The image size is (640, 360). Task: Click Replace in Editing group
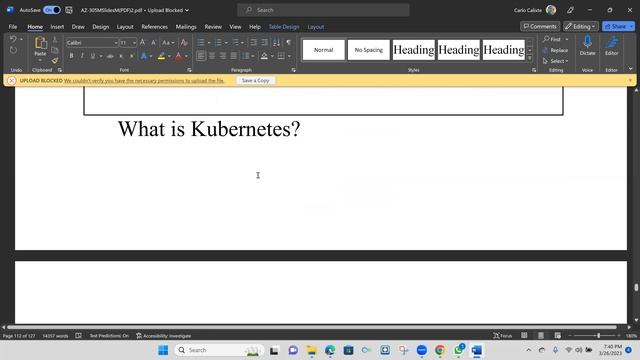[556, 50]
